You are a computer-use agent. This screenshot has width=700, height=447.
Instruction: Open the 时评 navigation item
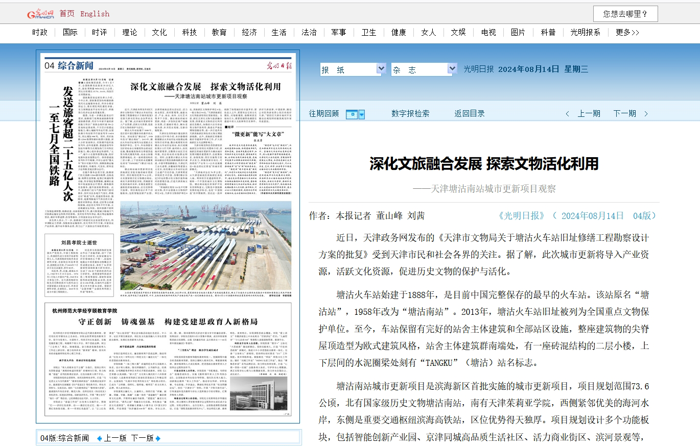(x=99, y=33)
